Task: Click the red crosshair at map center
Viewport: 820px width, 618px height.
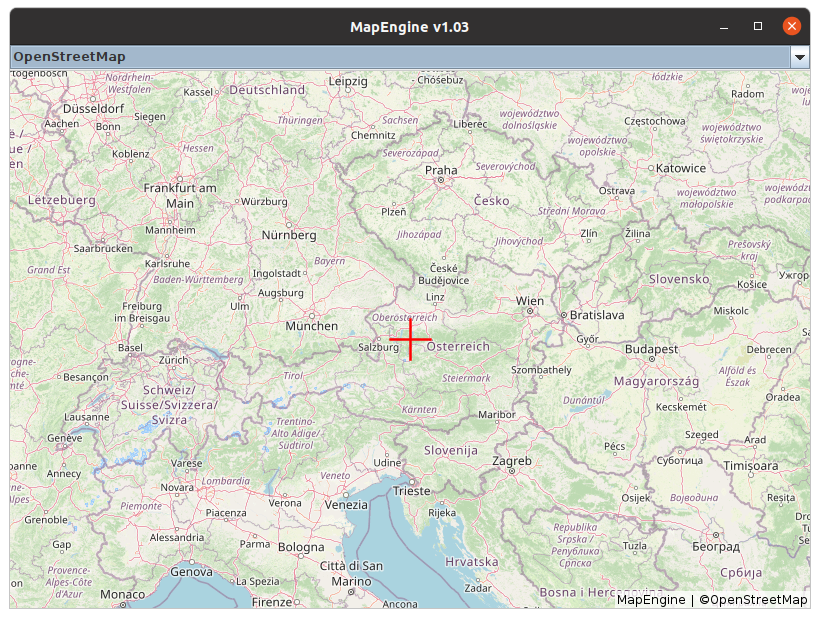Action: click(x=410, y=340)
